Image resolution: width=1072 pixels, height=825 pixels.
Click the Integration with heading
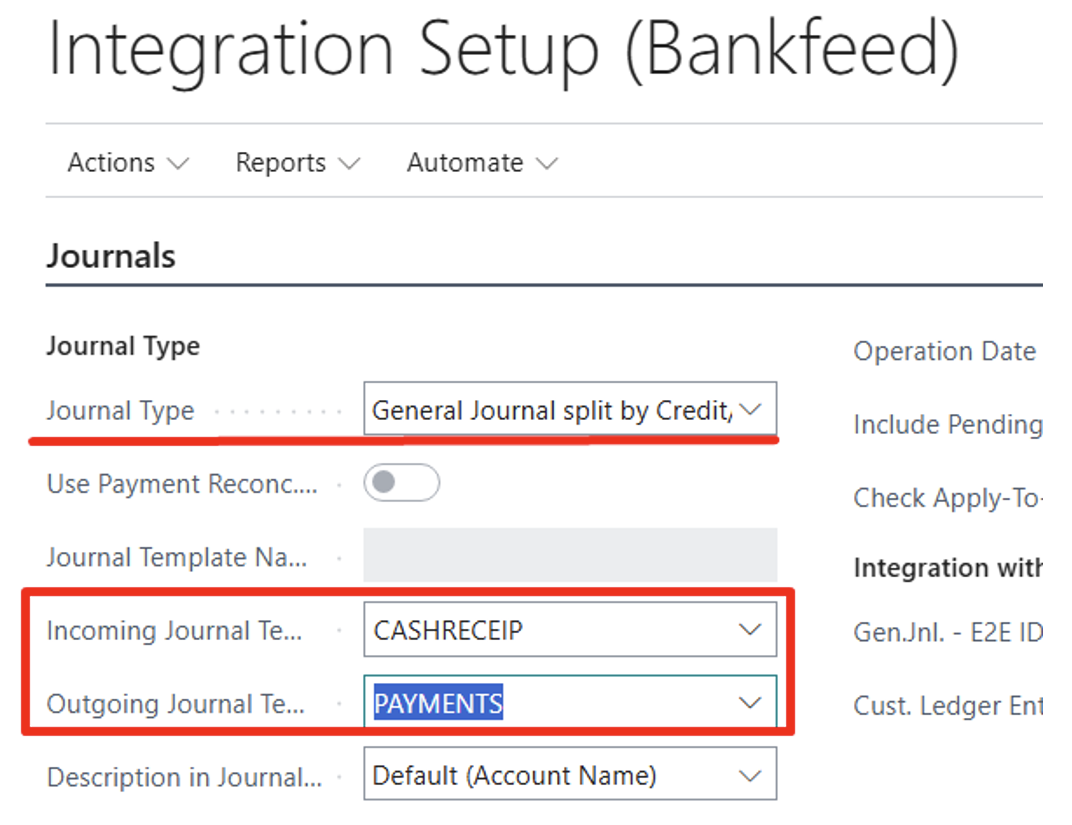(x=948, y=567)
